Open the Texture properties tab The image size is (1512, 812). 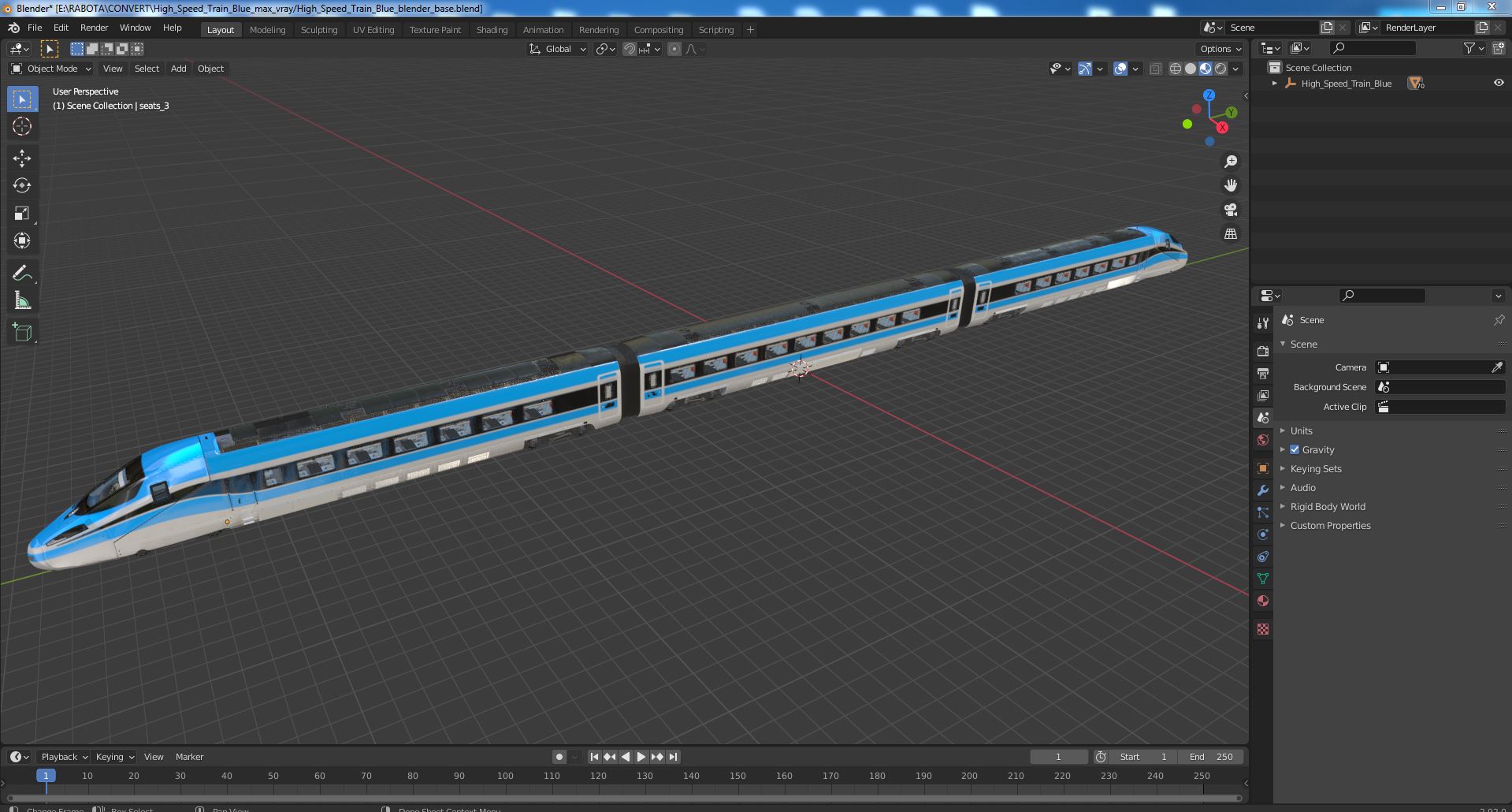click(x=1263, y=629)
